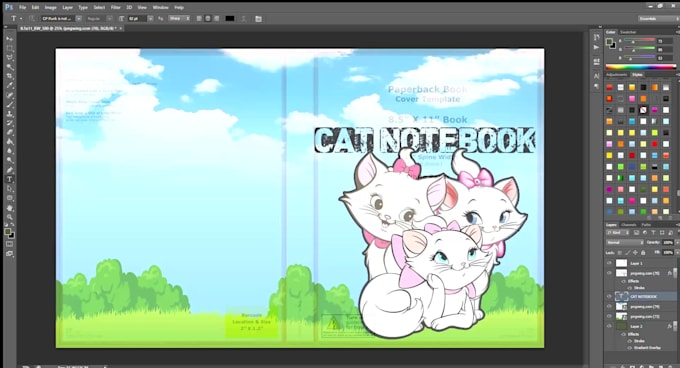Viewport: 680px width, 368px height.
Task: Open the font size dropdown
Action: coord(150,19)
